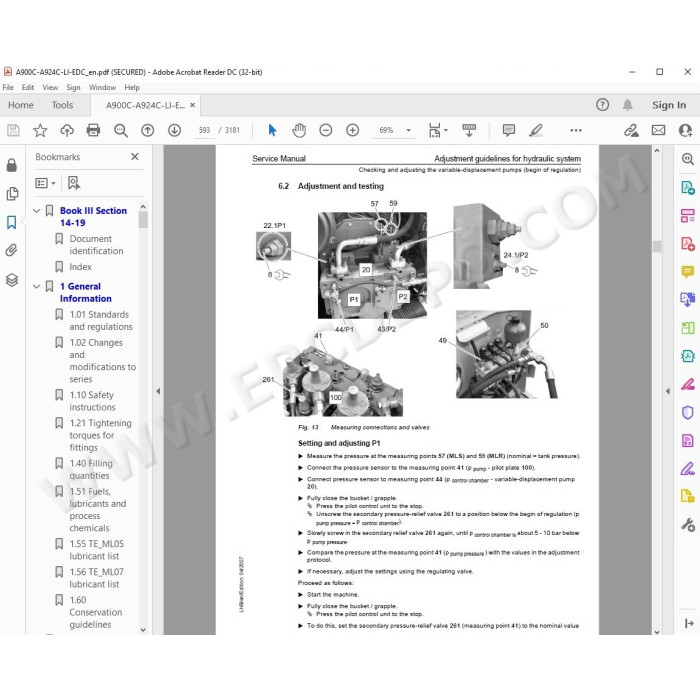Collapse the 1 General Information bookmark
The height and width of the screenshot is (700, 700).
point(37,287)
